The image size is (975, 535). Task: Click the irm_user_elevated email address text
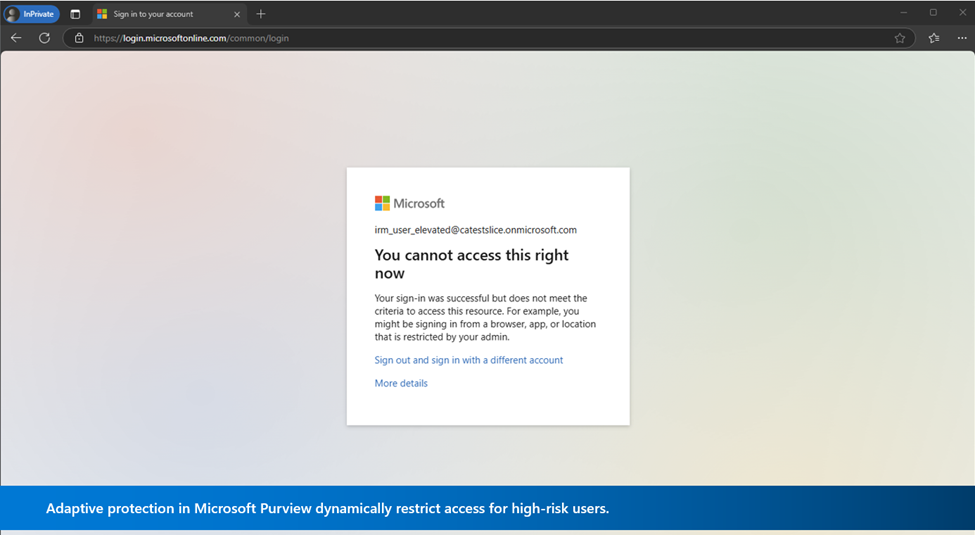pyautogui.click(x=475, y=230)
